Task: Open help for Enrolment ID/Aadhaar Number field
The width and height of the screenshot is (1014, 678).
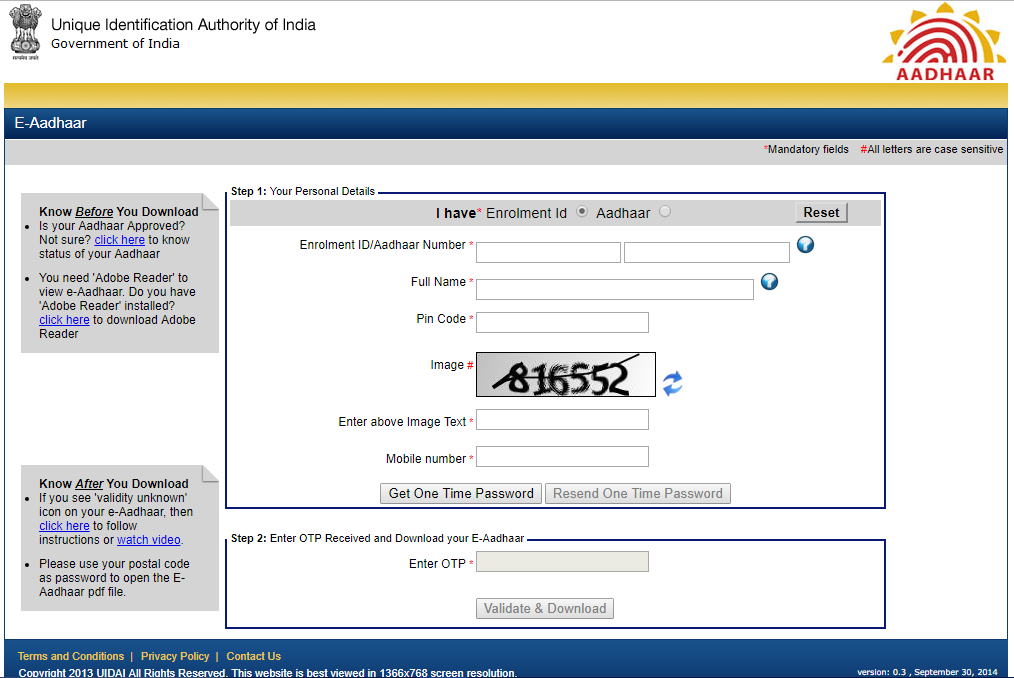Action: click(x=804, y=244)
